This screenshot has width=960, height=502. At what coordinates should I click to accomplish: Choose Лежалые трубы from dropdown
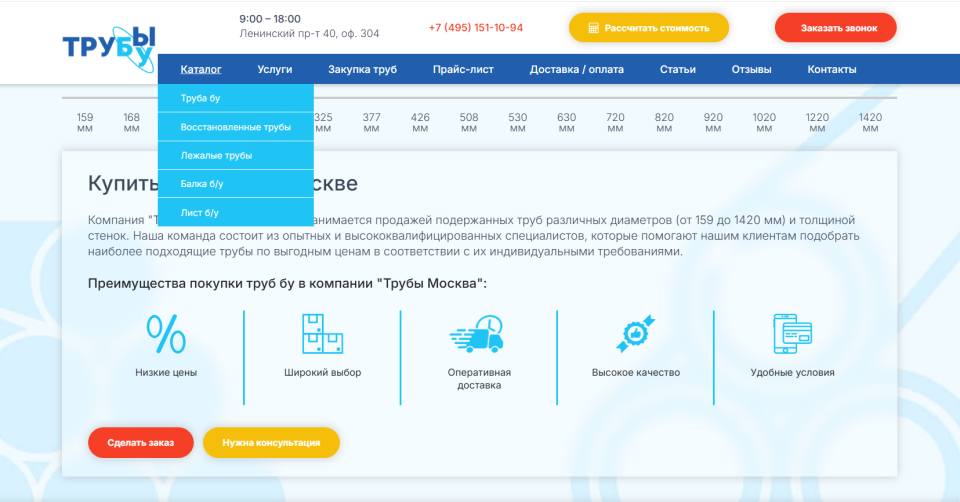[236, 155]
